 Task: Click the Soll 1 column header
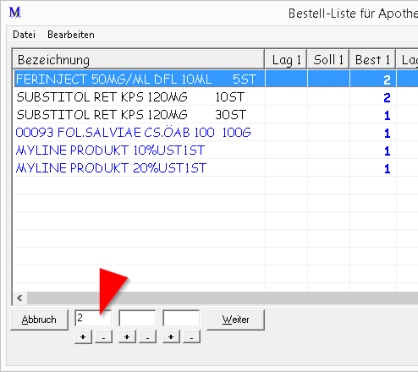point(328,60)
